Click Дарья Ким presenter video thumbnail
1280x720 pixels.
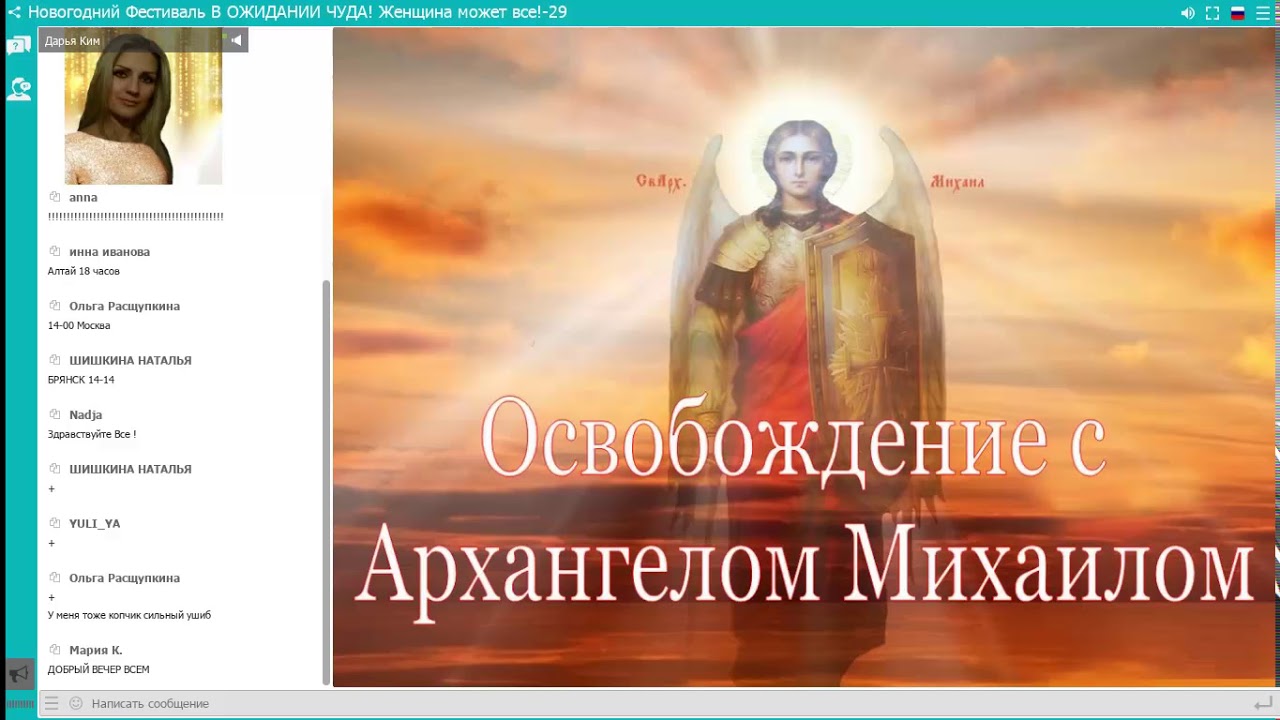pyautogui.click(x=143, y=107)
